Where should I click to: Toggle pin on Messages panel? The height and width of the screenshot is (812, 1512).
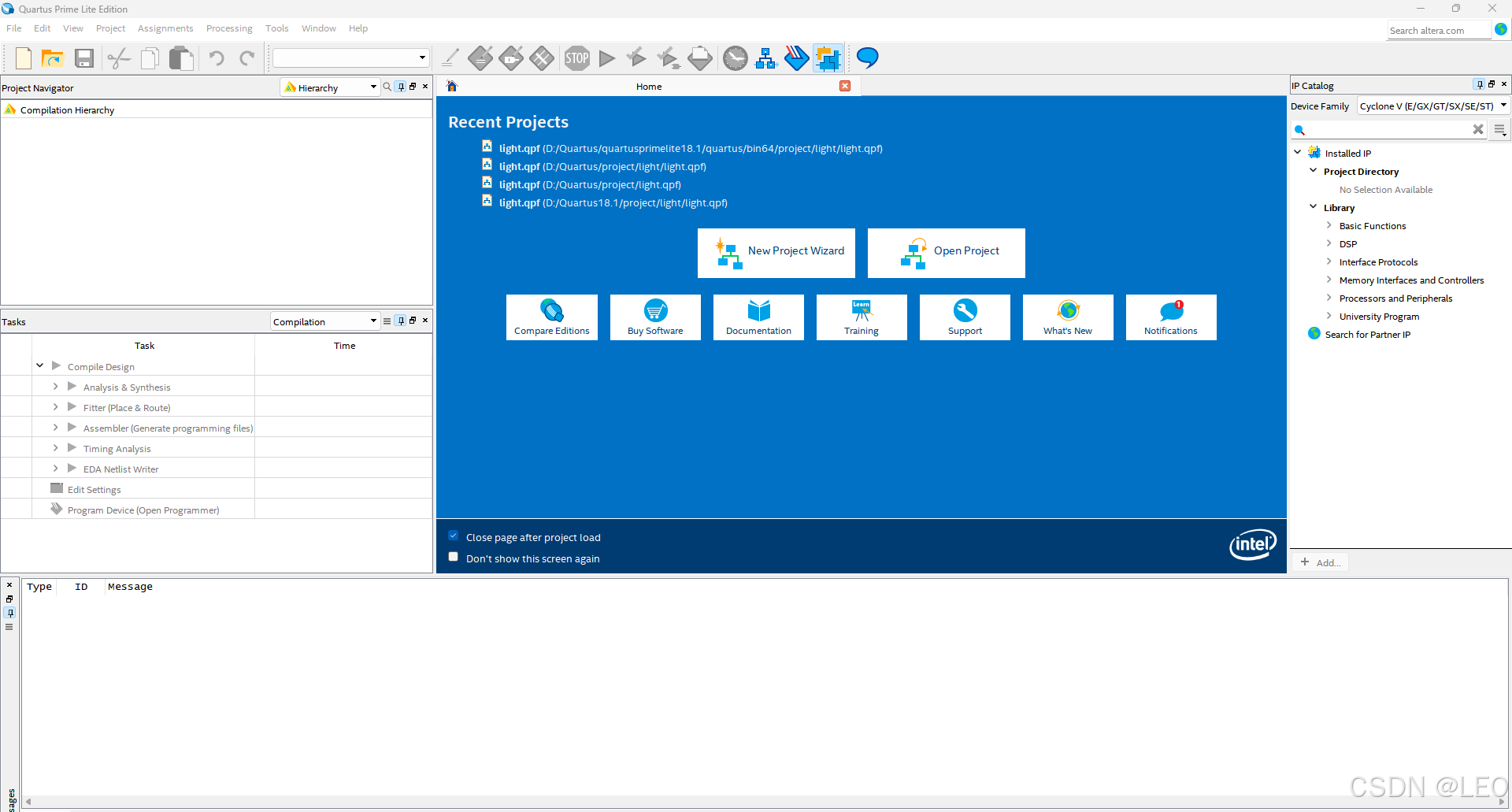click(x=10, y=613)
